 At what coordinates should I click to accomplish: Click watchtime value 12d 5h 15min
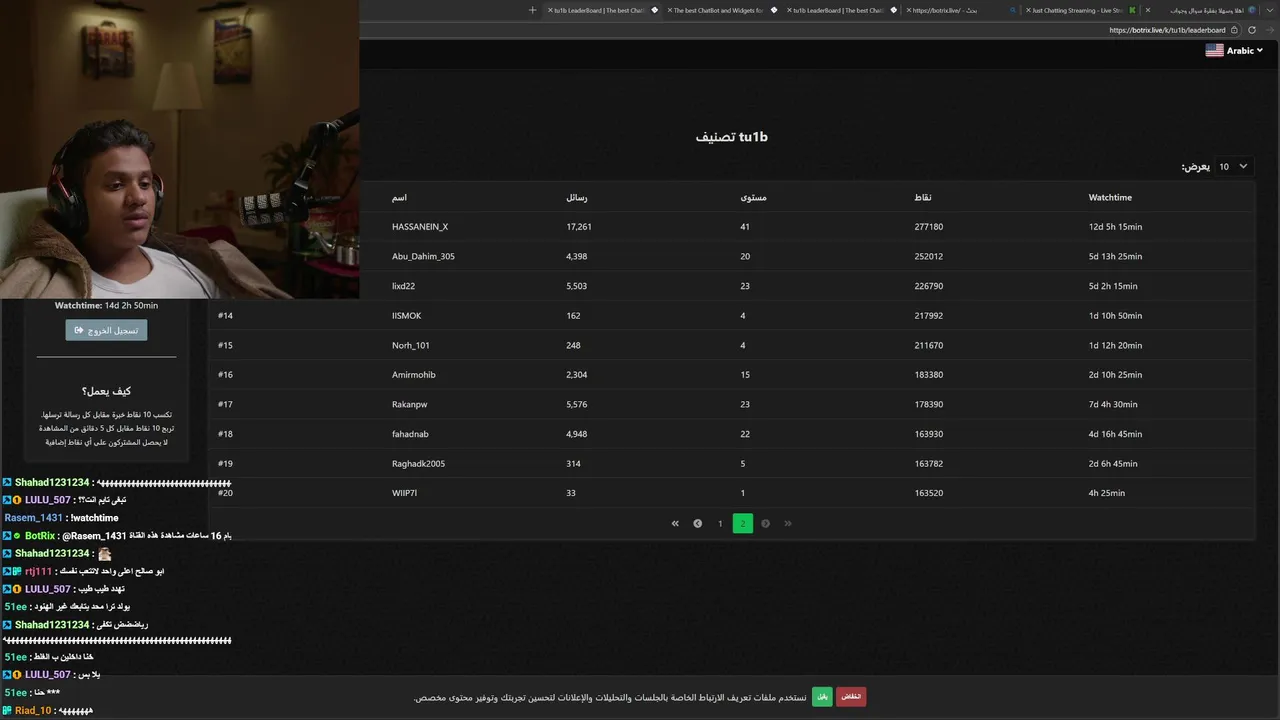point(1115,227)
